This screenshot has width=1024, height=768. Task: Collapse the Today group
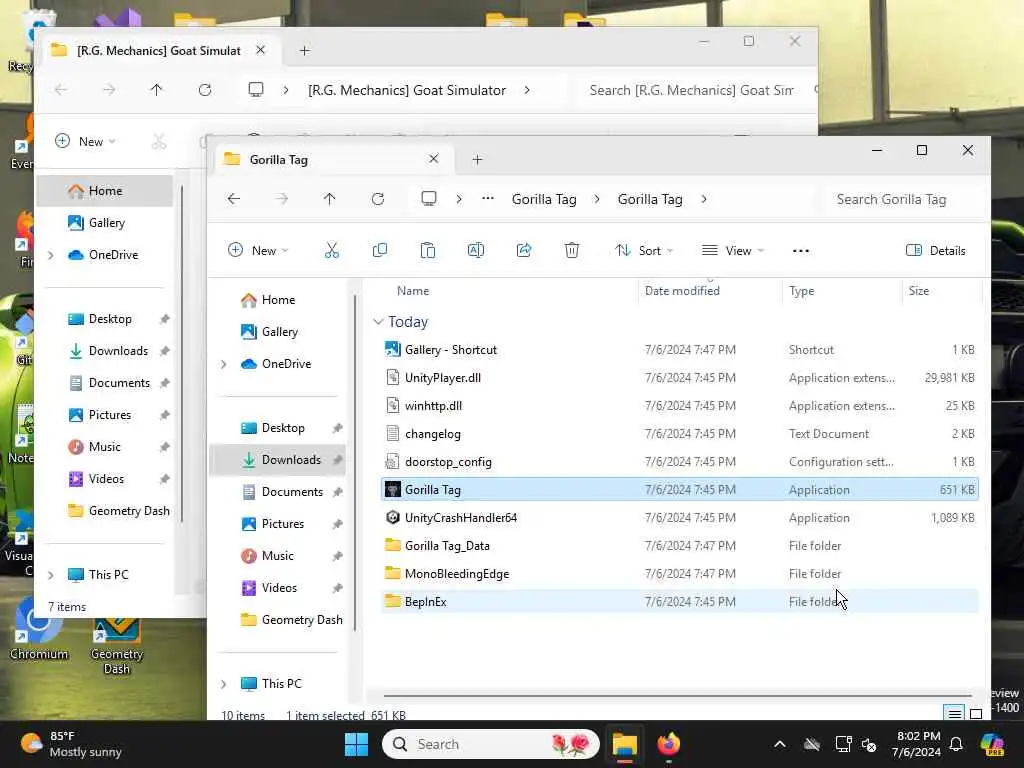pos(378,322)
